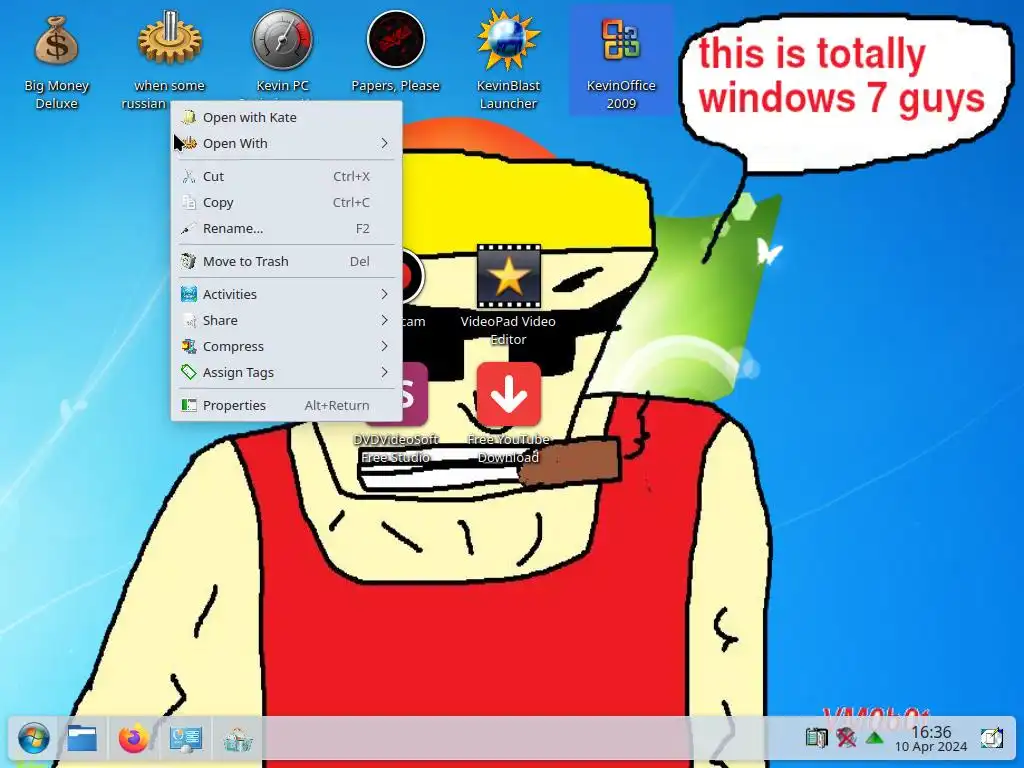
Task: Expand the Activities submenu
Action: (286, 295)
